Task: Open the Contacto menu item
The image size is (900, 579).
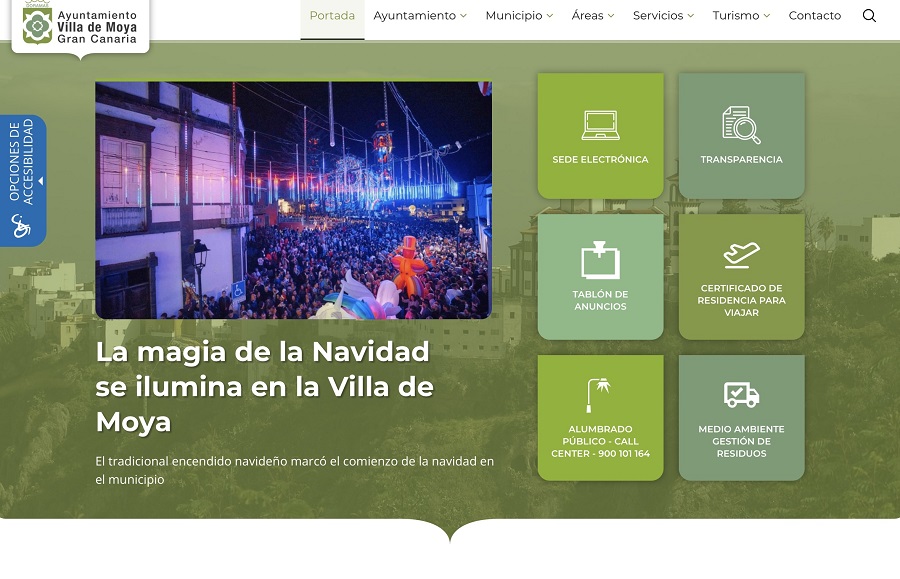Action: 814,15
